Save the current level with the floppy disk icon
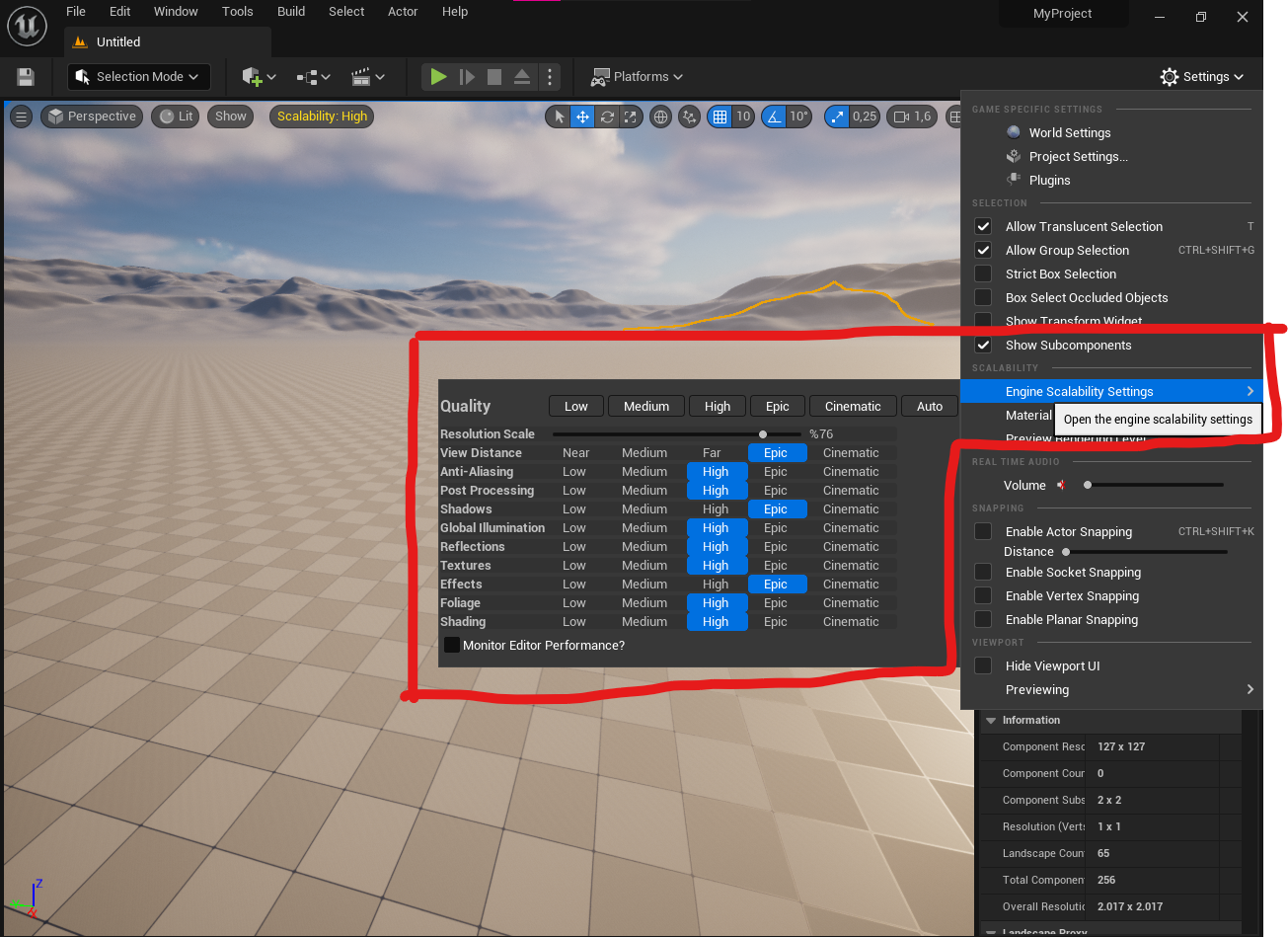Screen dimensions: 1288x937 tap(26, 77)
